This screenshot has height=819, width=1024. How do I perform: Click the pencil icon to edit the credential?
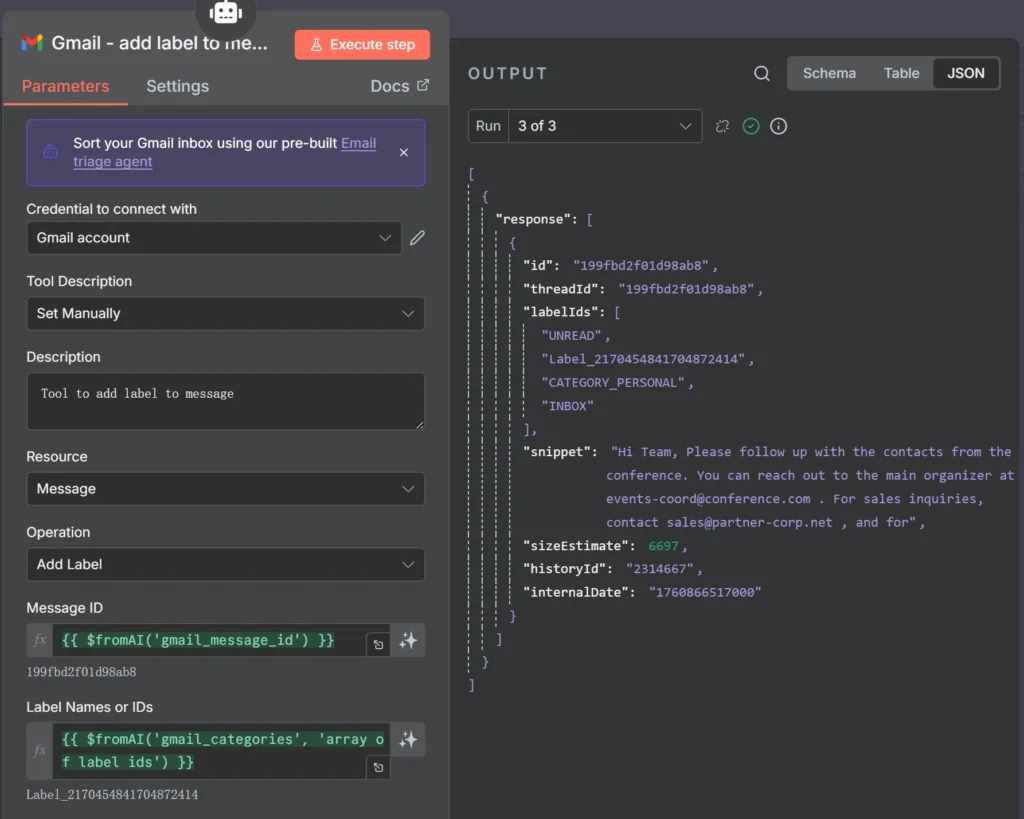417,238
